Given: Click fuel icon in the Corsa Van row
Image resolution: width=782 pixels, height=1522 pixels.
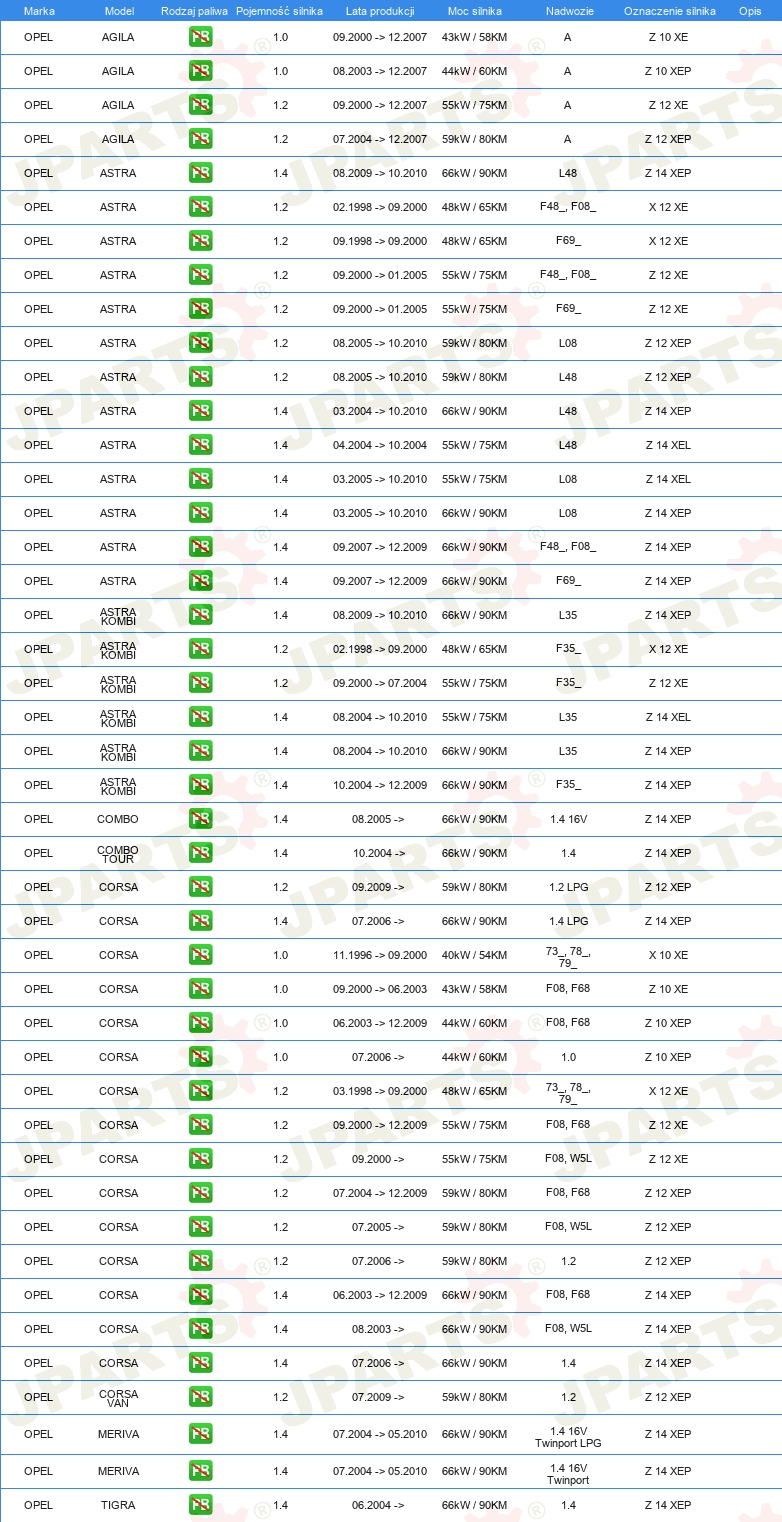Looking at the screenshot, I should click(x=201, y=1397).
